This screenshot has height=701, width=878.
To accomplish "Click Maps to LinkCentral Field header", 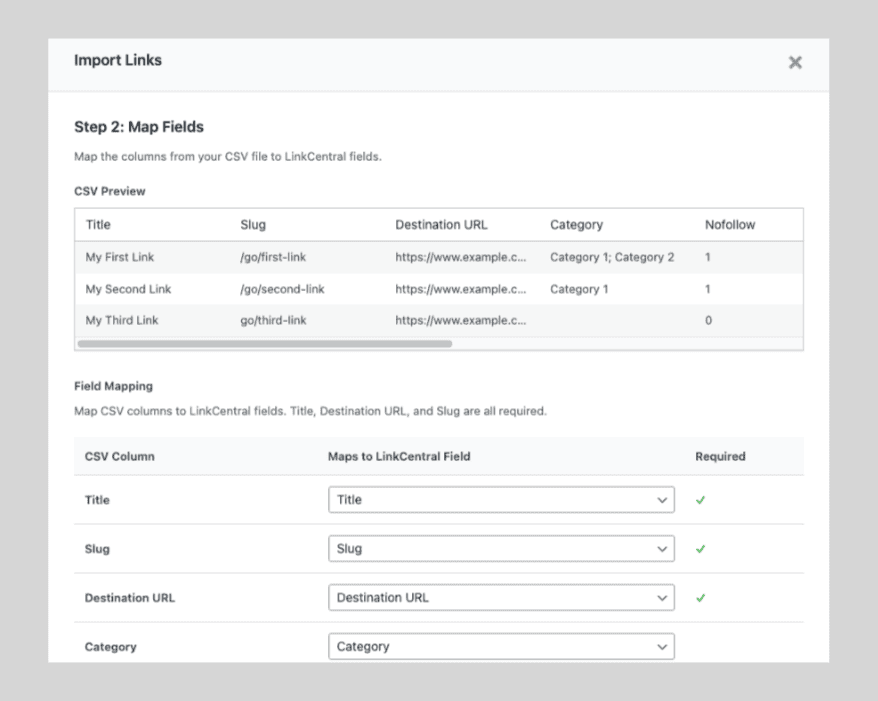I will pos(399,456).
